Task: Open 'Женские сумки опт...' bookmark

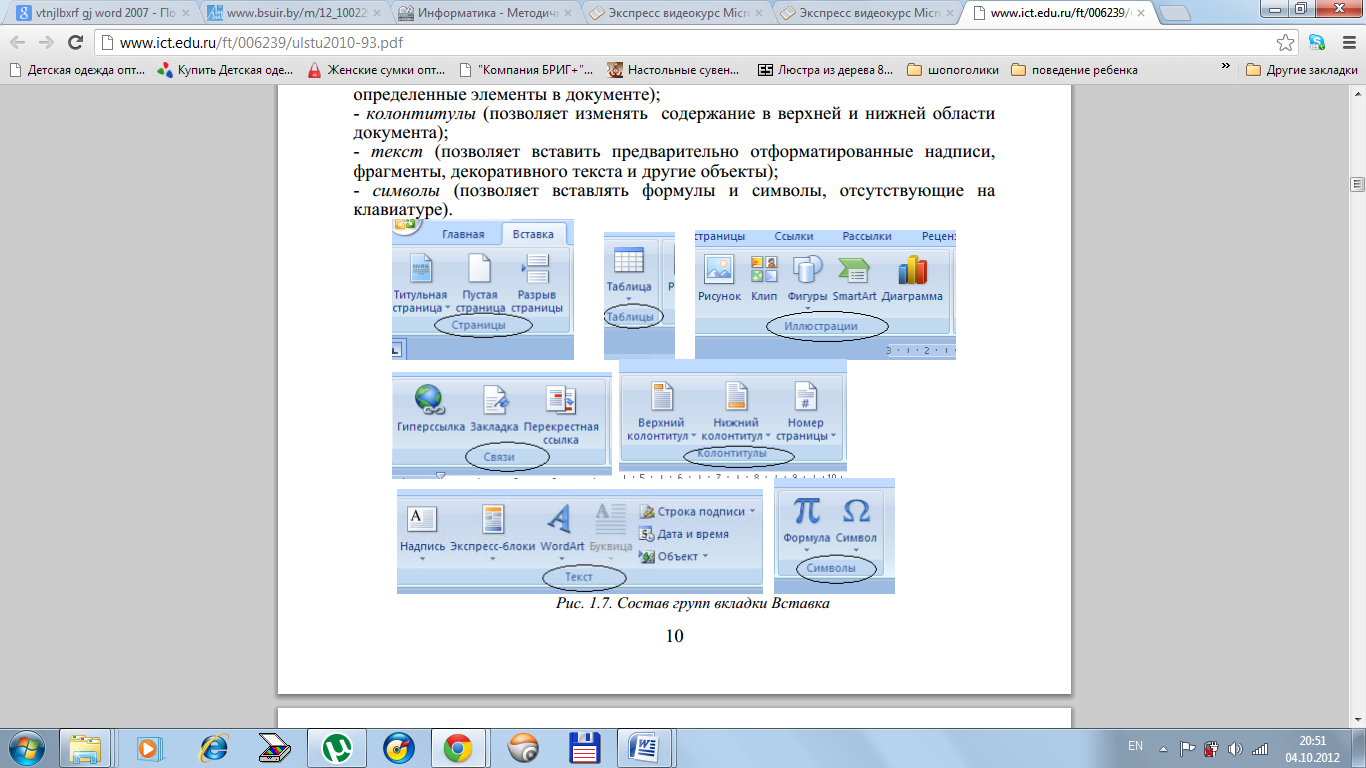Action: pos(376,70)
